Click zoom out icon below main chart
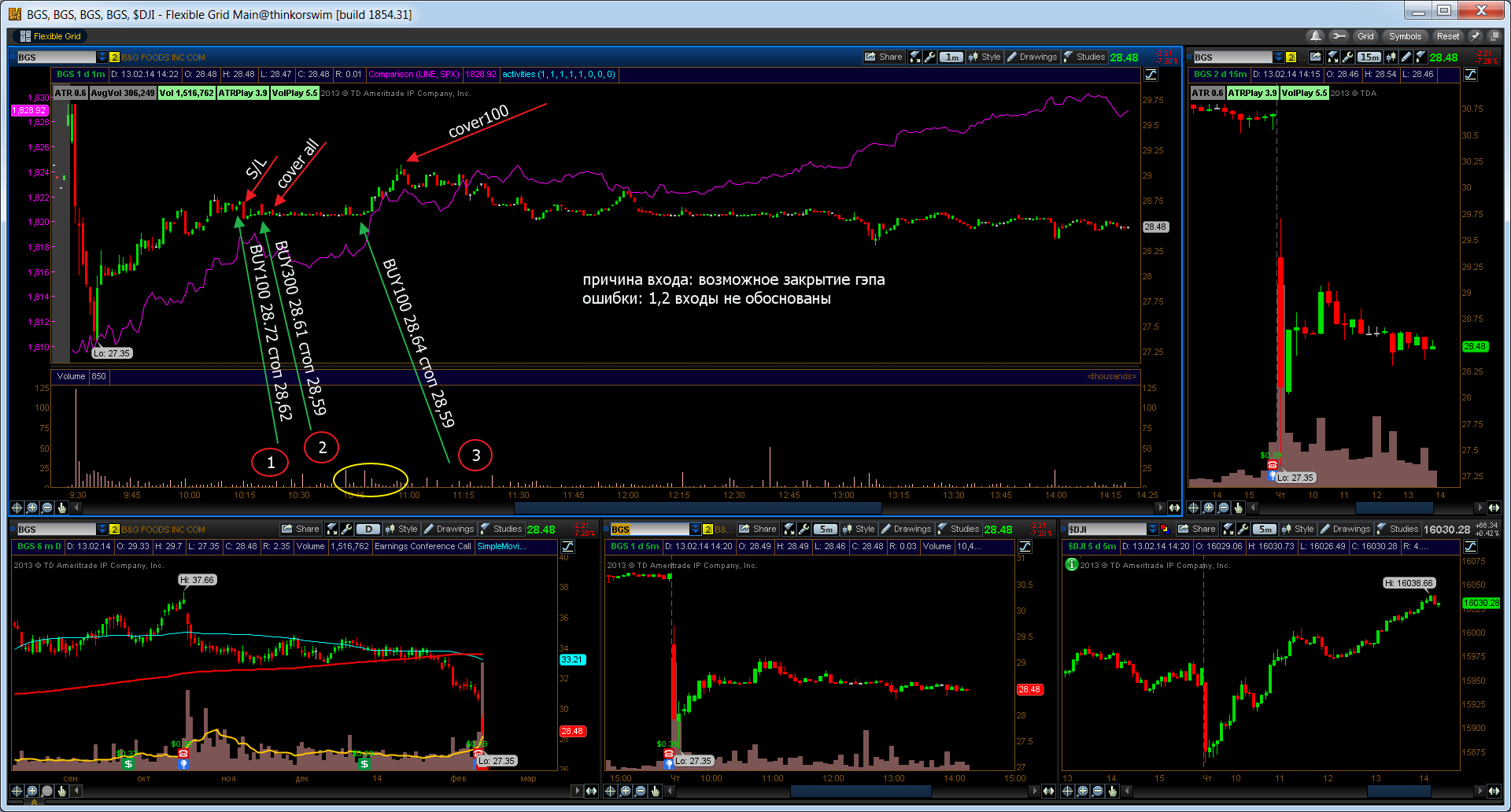Screen dimensions: 1511x812 [x=46, y=507]
